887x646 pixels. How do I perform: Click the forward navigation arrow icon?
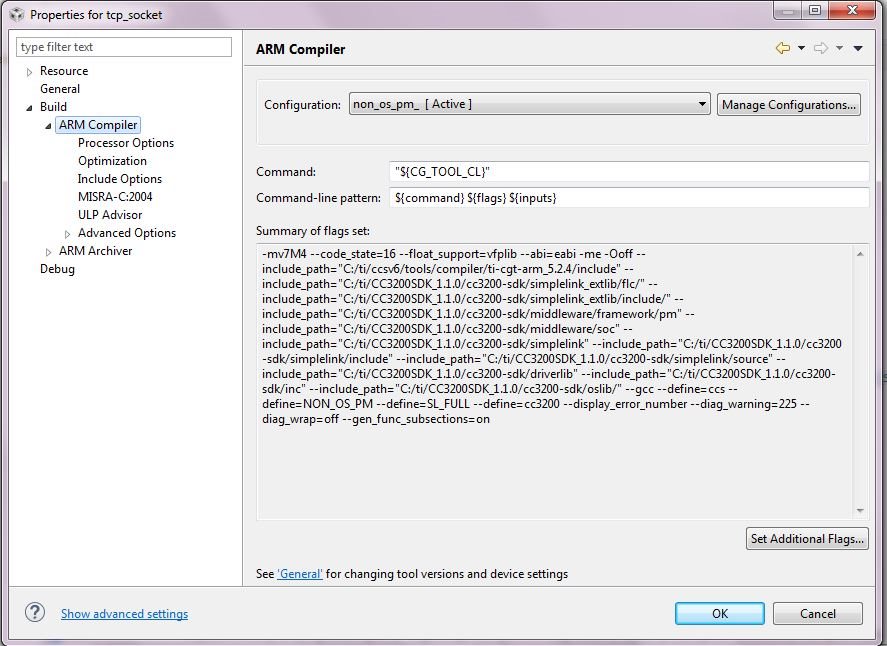pyautogui.click(x=821, y=48)
